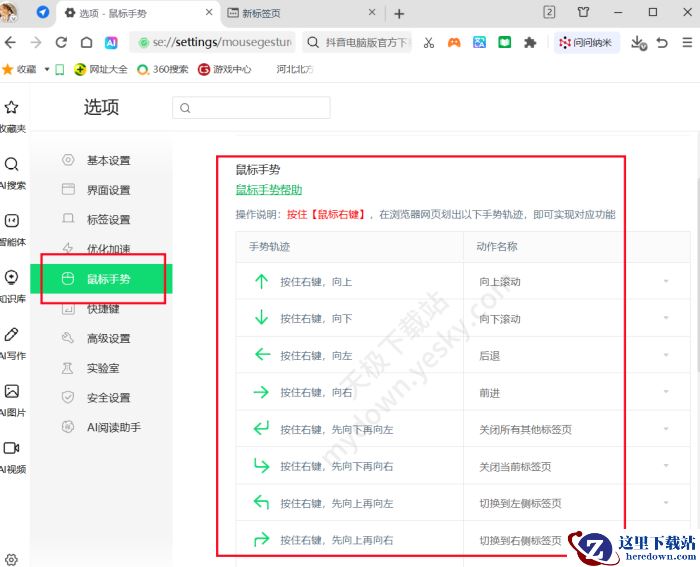Viewport: 700px width, 567px height.
Task: Open the downloads icon
Action: 639,43
